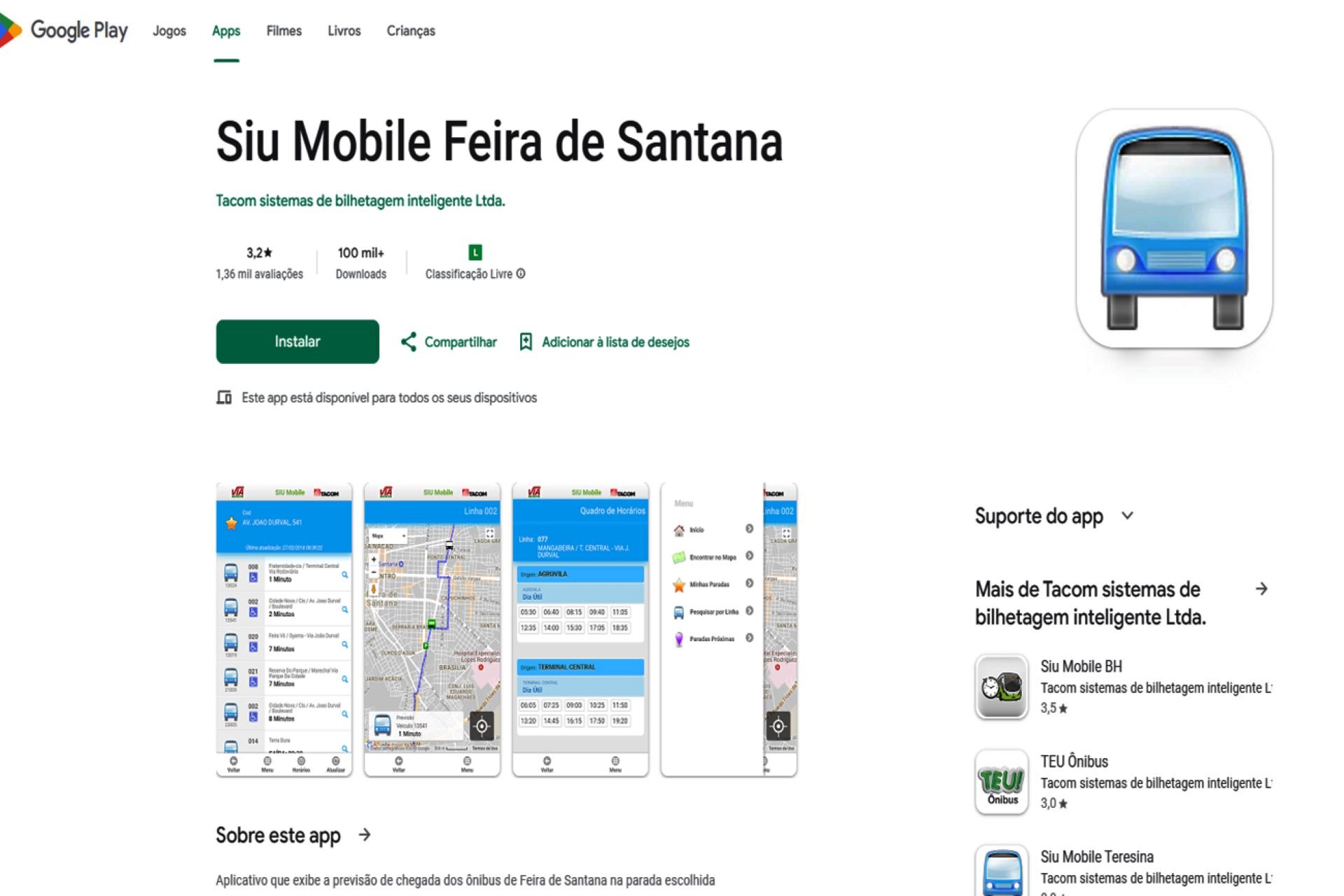Click the Compartilhar button

449,341
